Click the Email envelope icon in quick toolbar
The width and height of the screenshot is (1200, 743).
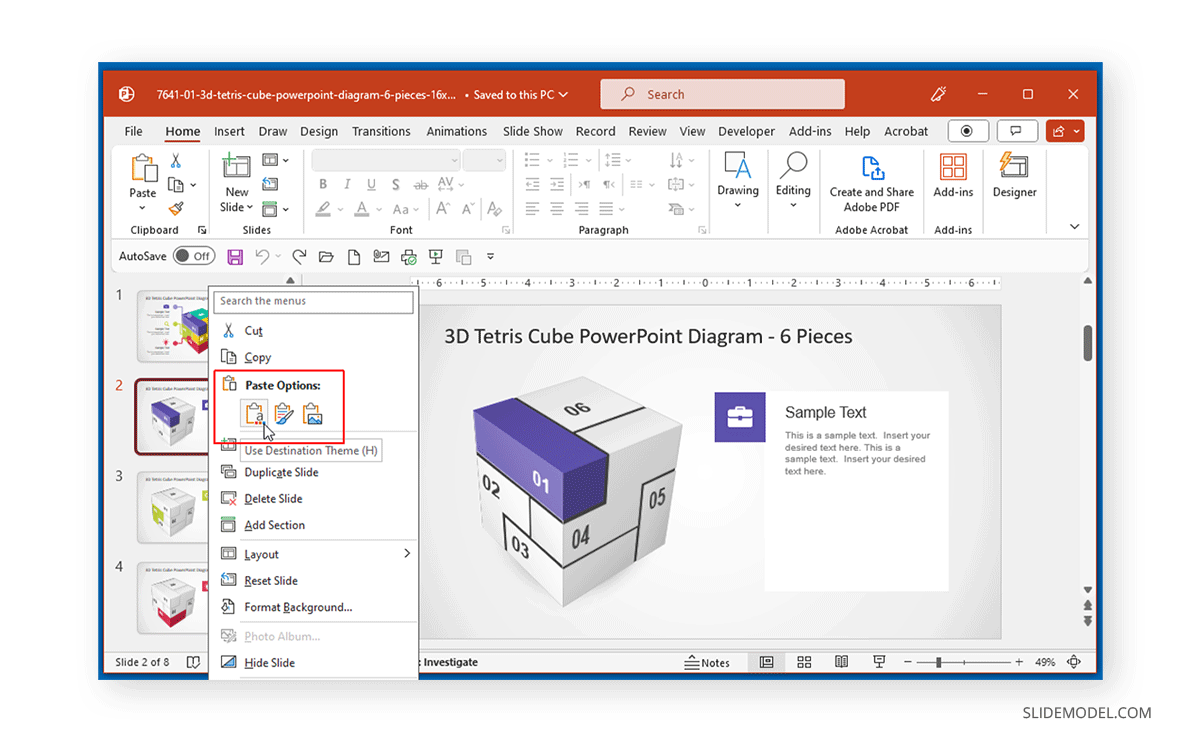pyautogui.click(x=381, y=257)
